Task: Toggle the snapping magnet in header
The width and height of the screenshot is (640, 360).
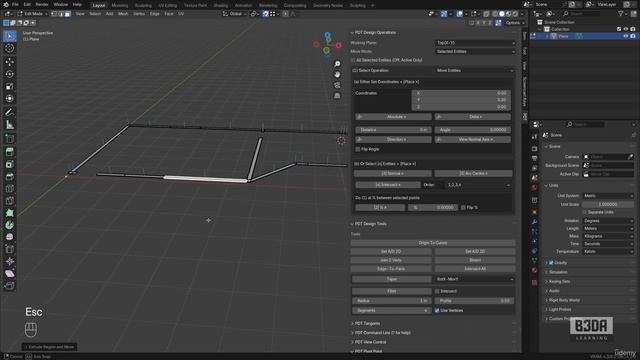Action: (x=266, y=14)
